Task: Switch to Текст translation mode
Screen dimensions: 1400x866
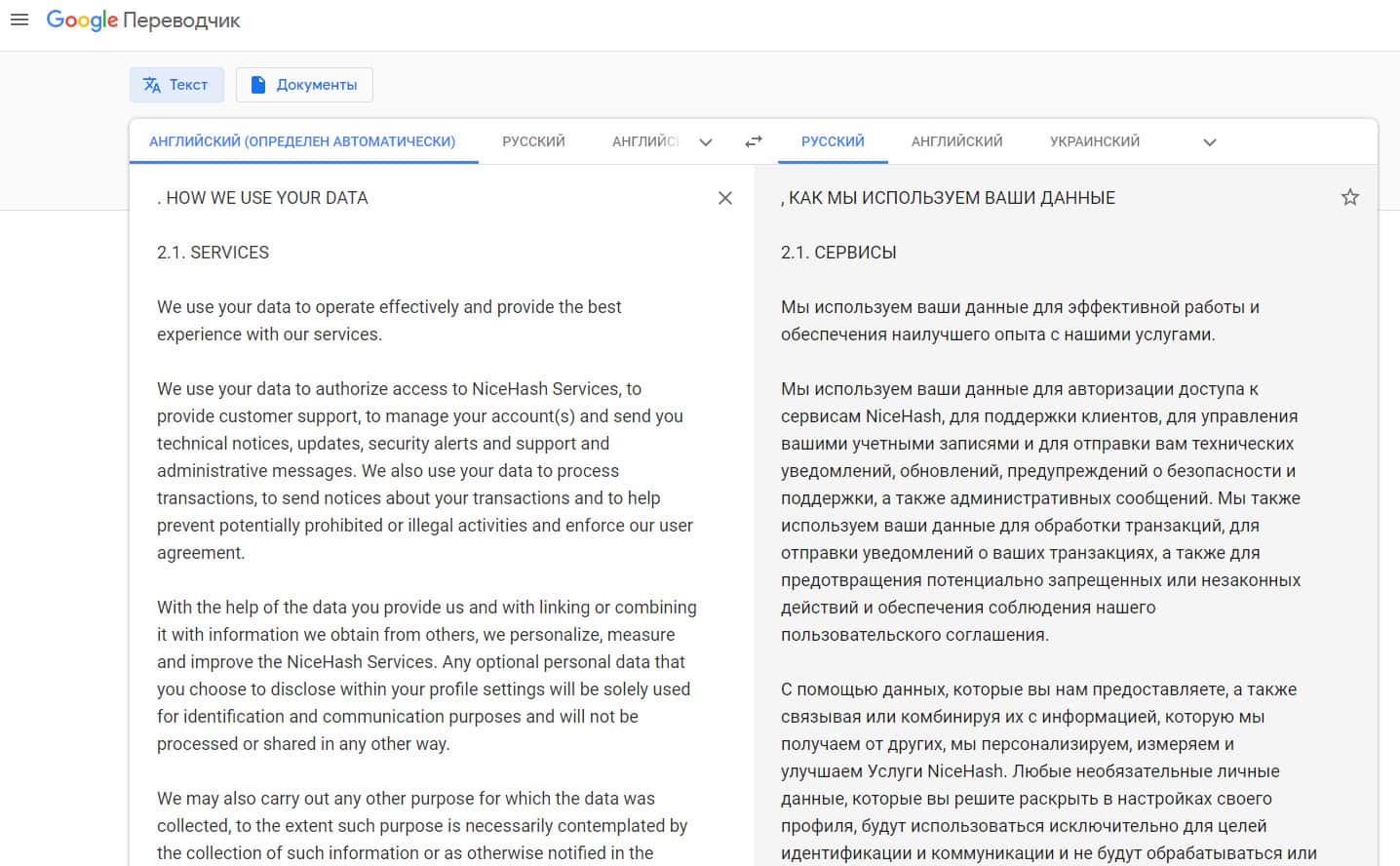Action: (x=176, y=85)
